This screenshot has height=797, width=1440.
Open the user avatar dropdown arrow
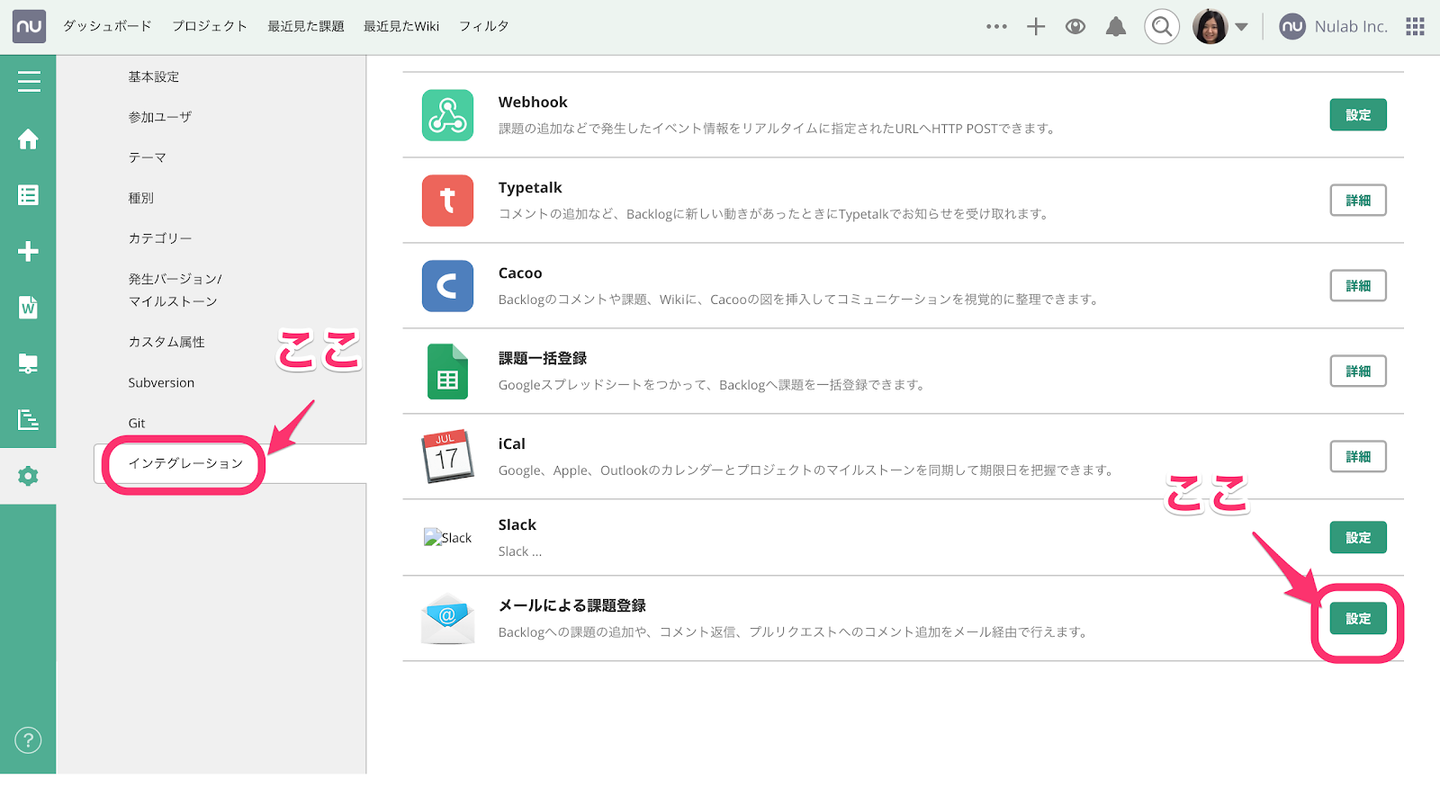[x=1241, y=27]
